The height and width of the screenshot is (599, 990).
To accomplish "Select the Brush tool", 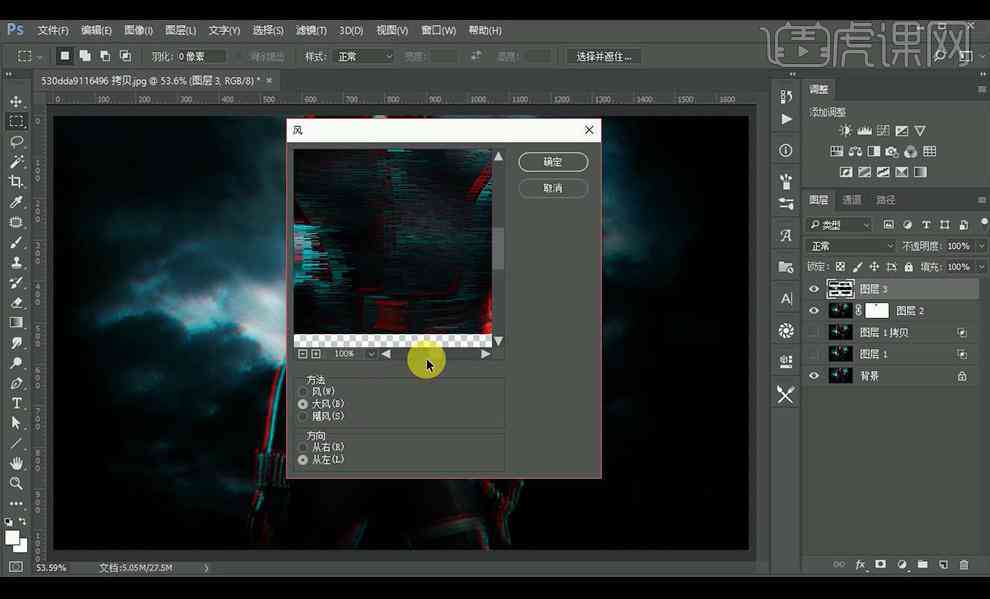I will 16,242.
